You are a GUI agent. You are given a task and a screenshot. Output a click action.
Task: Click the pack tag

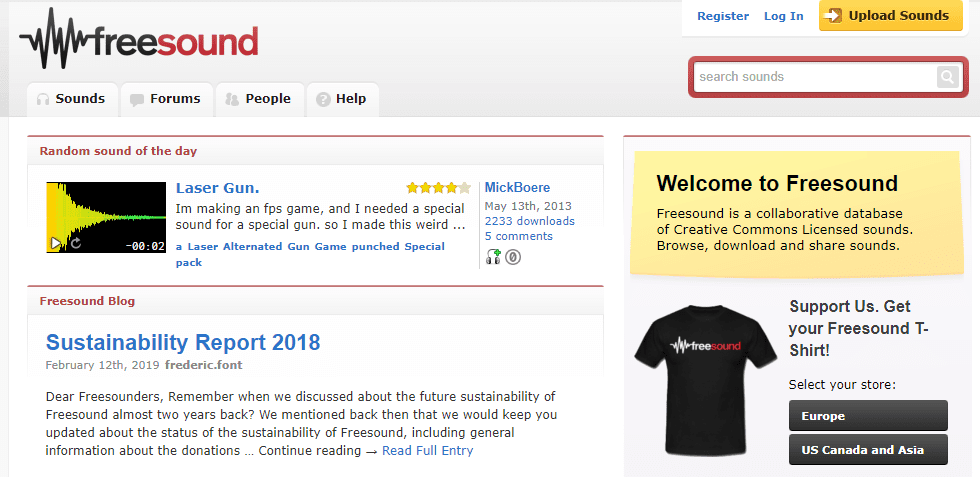189,263
